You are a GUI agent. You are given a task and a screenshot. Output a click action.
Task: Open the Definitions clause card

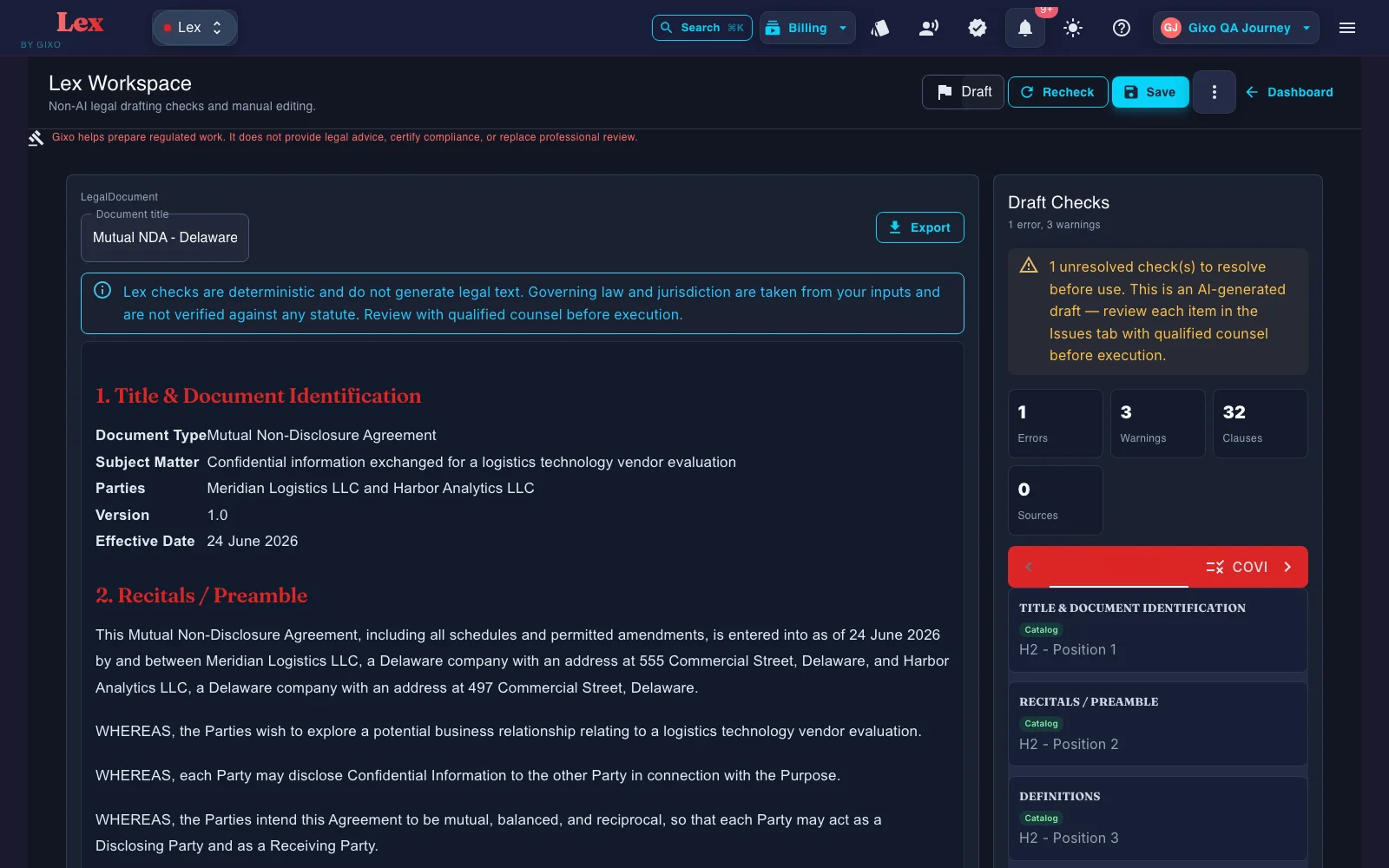click(1157, 819)
